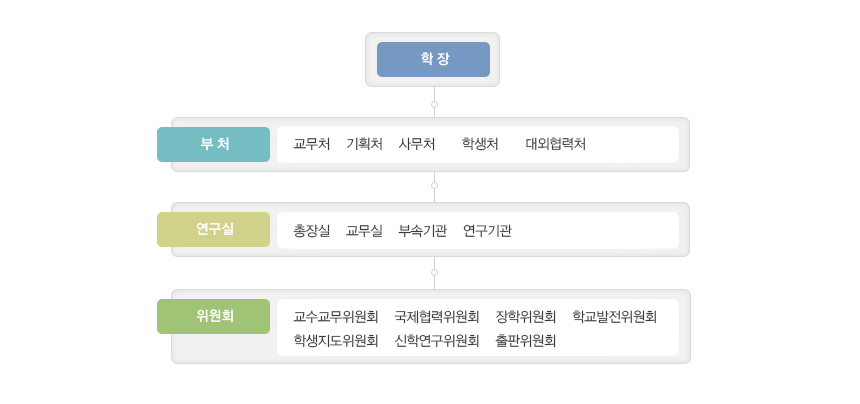
Task: Open 신학연구위원회 committee link
Action: 437,341
